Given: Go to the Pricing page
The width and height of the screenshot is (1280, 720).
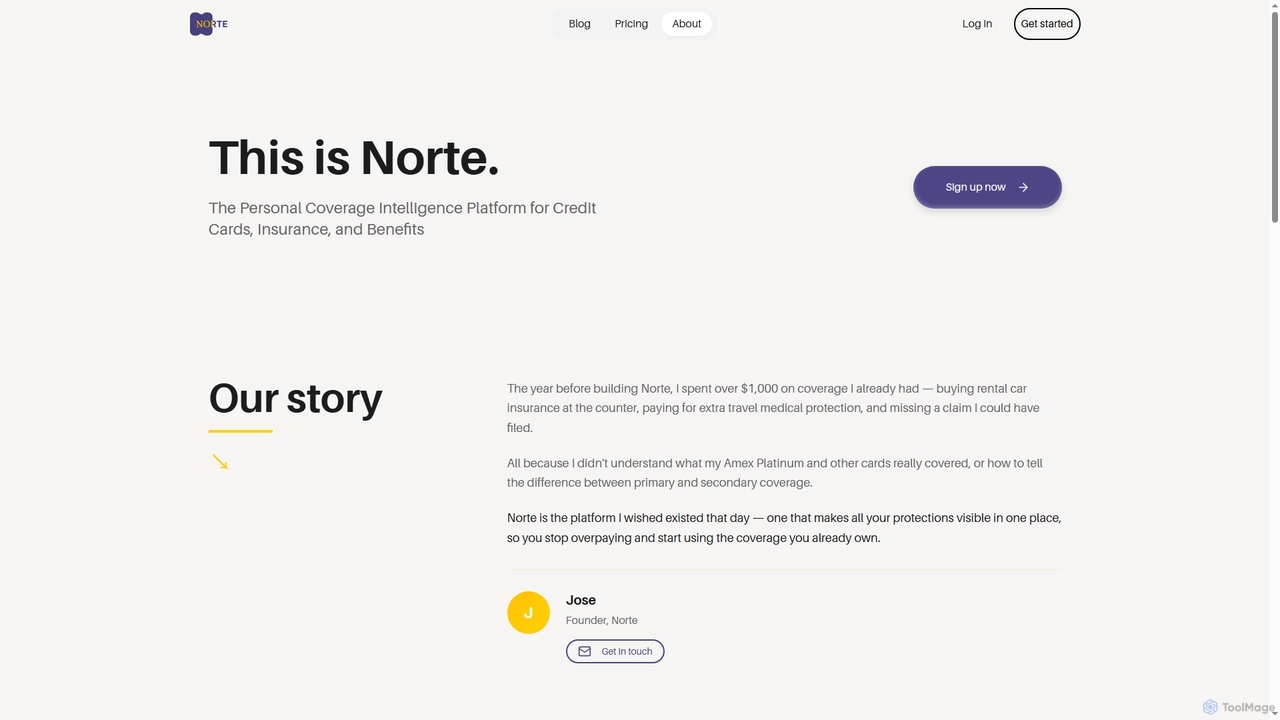Looking at the screenshot, I should point(631,24).
